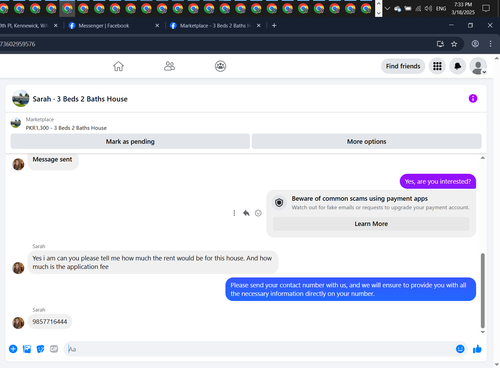This screenshot has width=500, height=368.
Task: Open the Friends icon in navigation
Action: tap(169, 66)
